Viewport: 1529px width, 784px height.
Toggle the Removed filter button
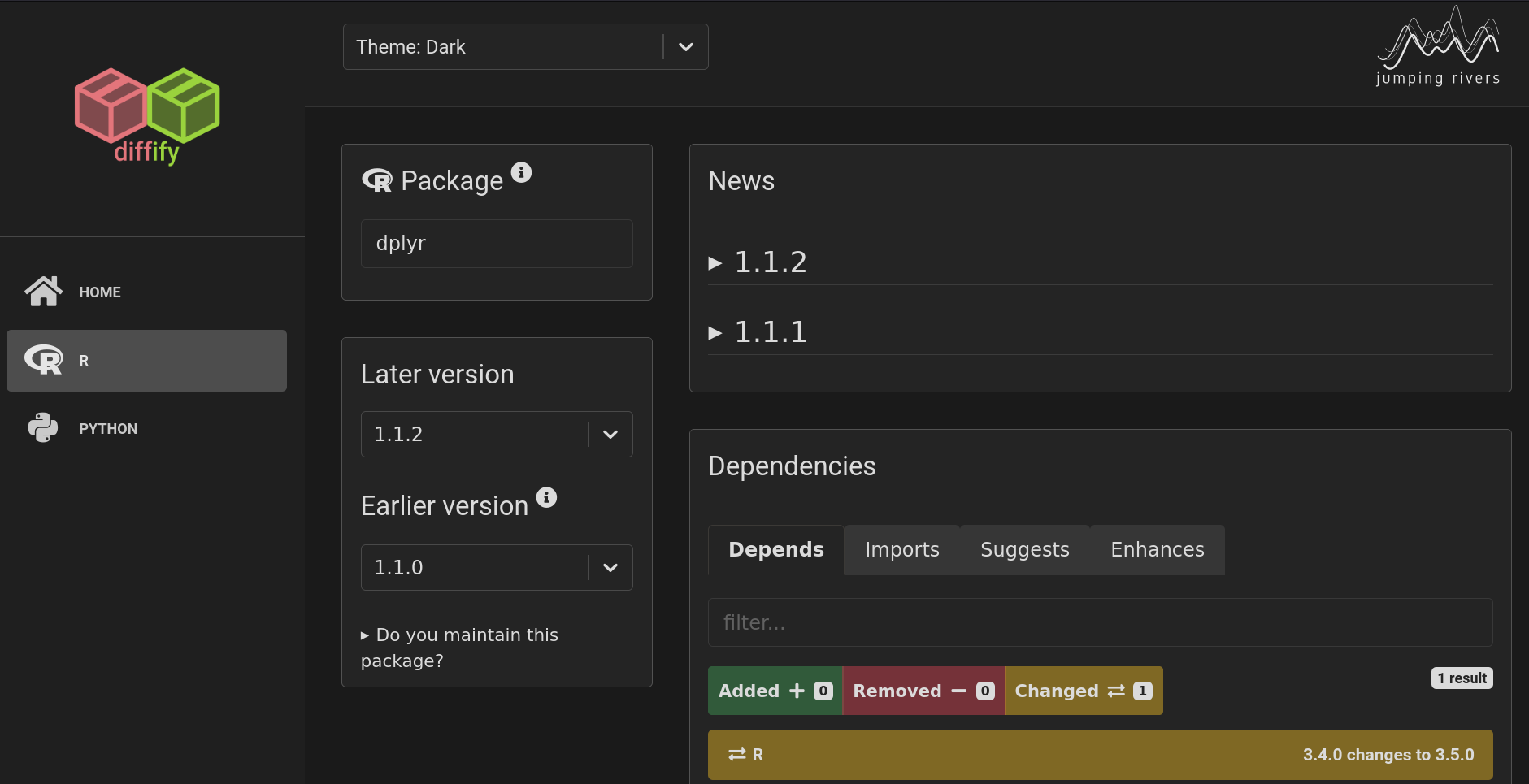coord(923,691)
